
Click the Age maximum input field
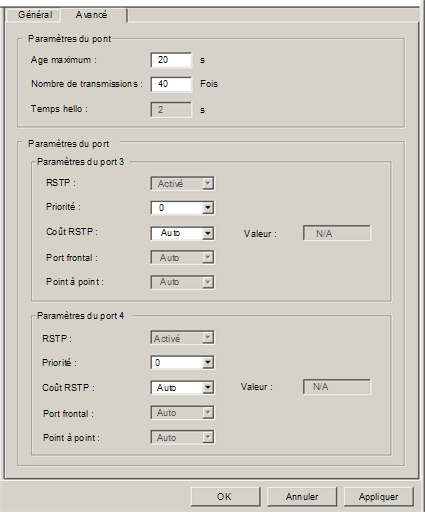(x=171, y=60)
